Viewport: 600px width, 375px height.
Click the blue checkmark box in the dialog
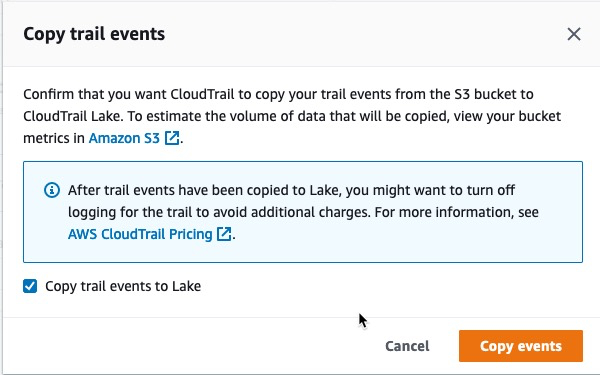pos(30,286)
